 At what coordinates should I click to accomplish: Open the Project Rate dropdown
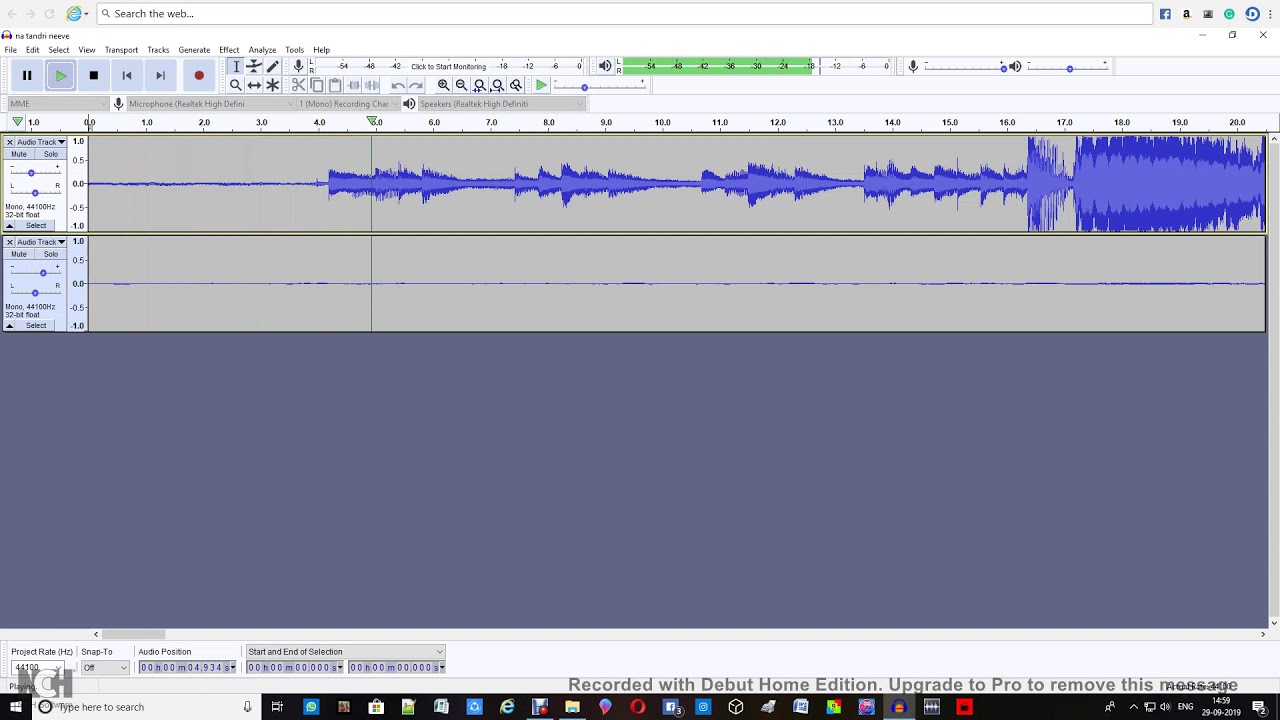pos(38,667)
